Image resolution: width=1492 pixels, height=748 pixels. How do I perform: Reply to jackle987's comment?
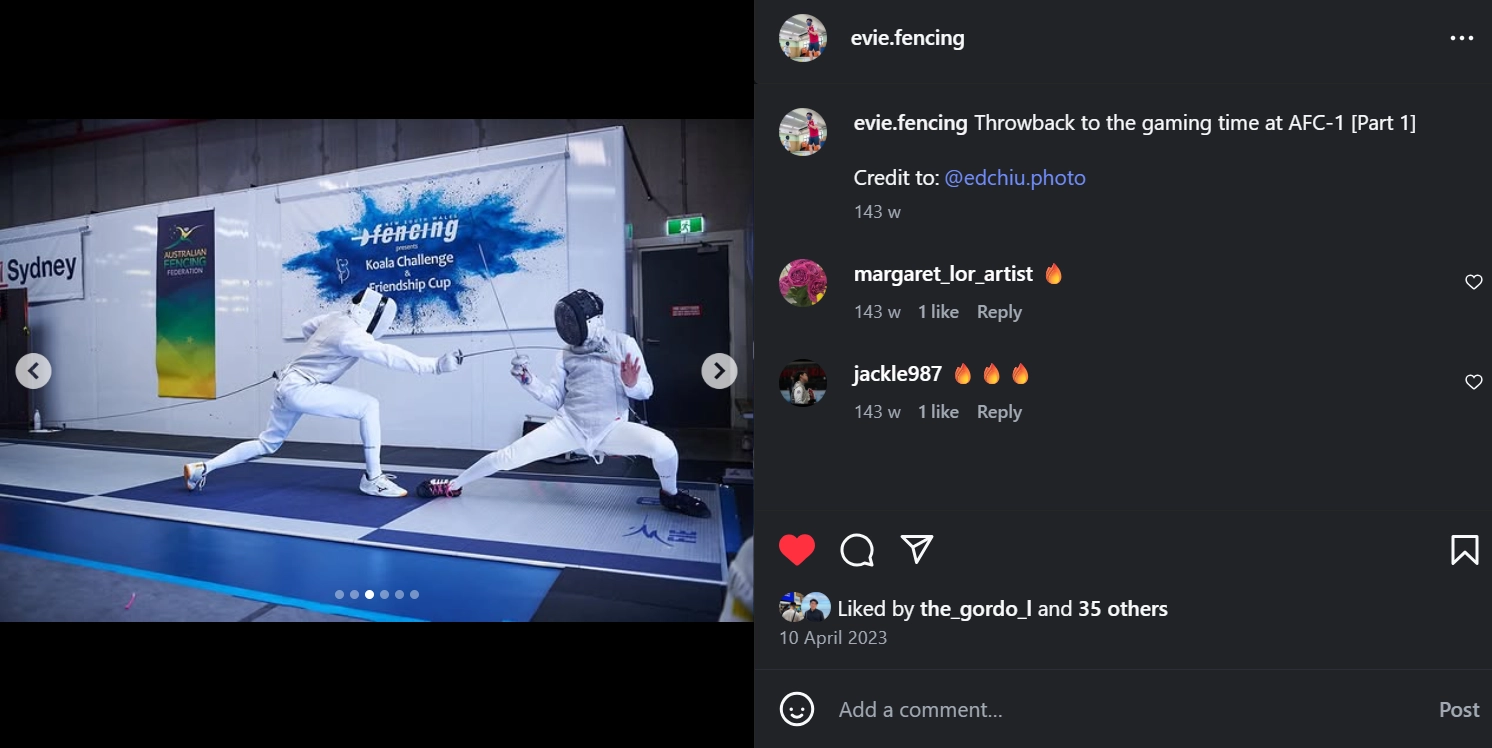click(x=999, y=412)
